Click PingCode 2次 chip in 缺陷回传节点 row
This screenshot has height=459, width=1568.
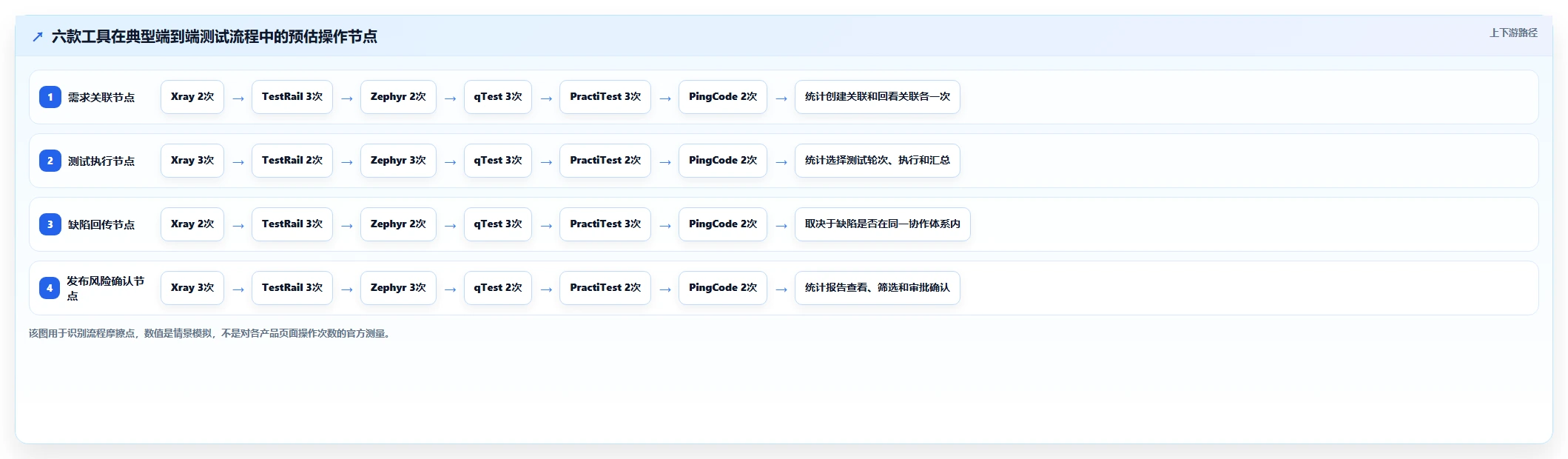pyautogui.click(x=723, y=224)
